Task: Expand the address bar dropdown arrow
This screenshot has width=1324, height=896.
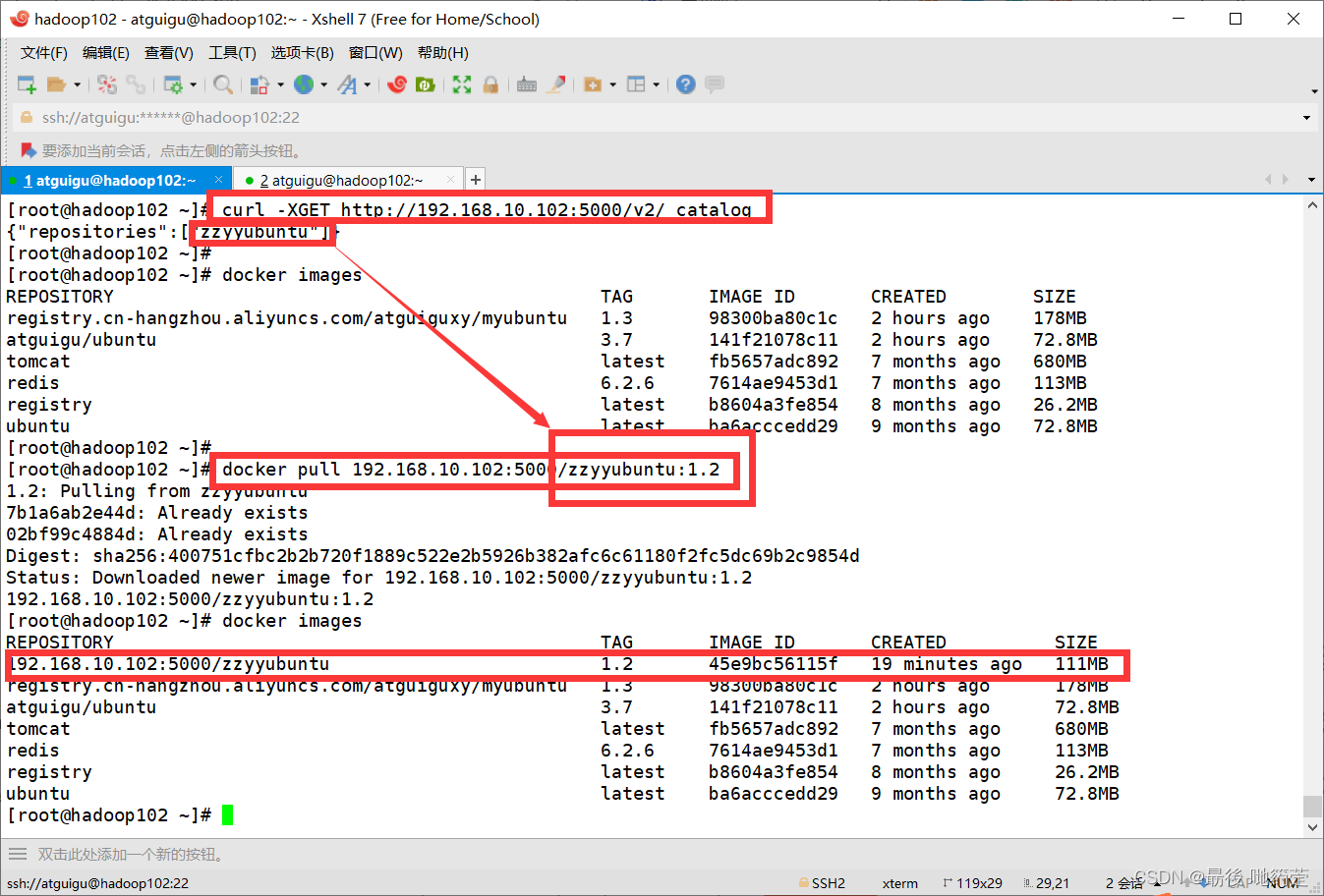Action: 1306,118
